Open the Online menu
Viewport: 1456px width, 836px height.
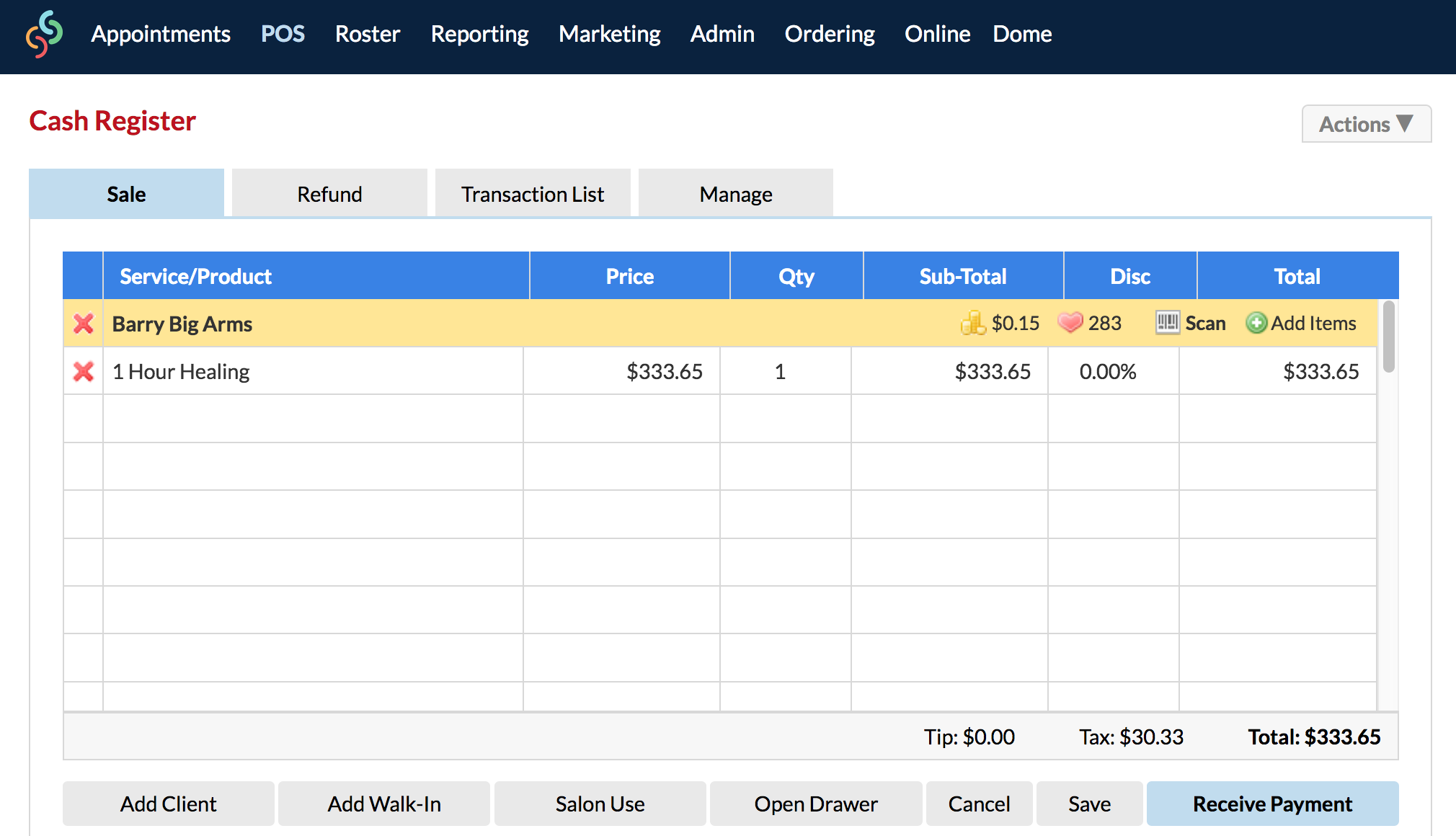937,34
